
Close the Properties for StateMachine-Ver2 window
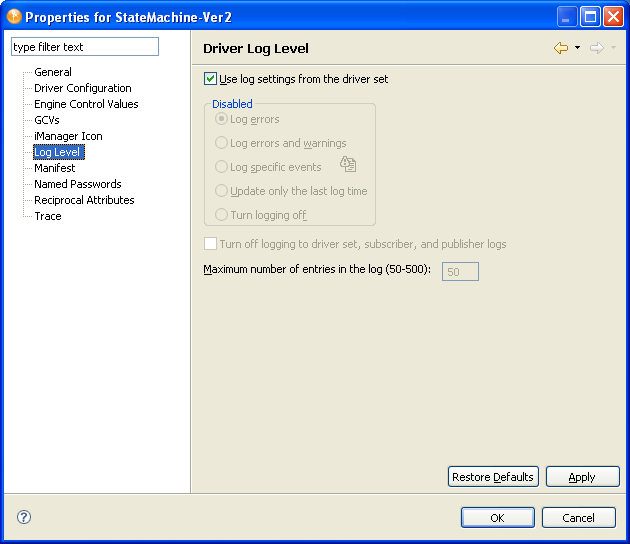(614, 17)
